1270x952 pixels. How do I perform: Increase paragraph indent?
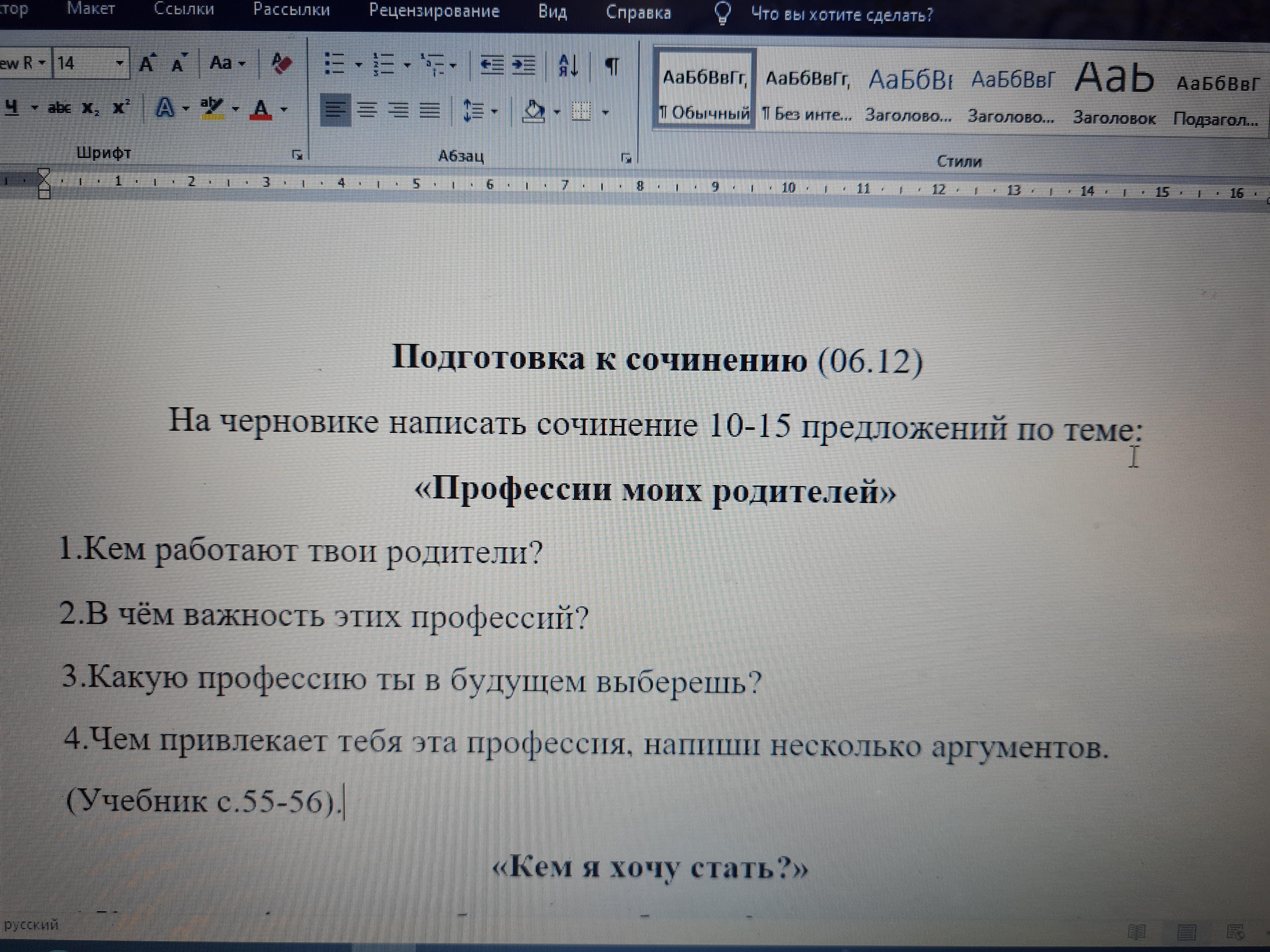(523, 65)
